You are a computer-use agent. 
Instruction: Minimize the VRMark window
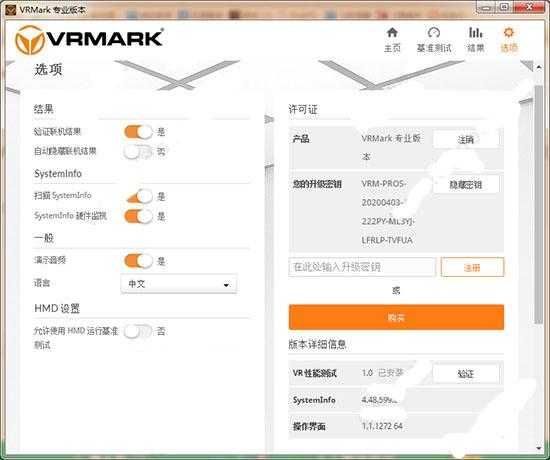tap(486, 7)
